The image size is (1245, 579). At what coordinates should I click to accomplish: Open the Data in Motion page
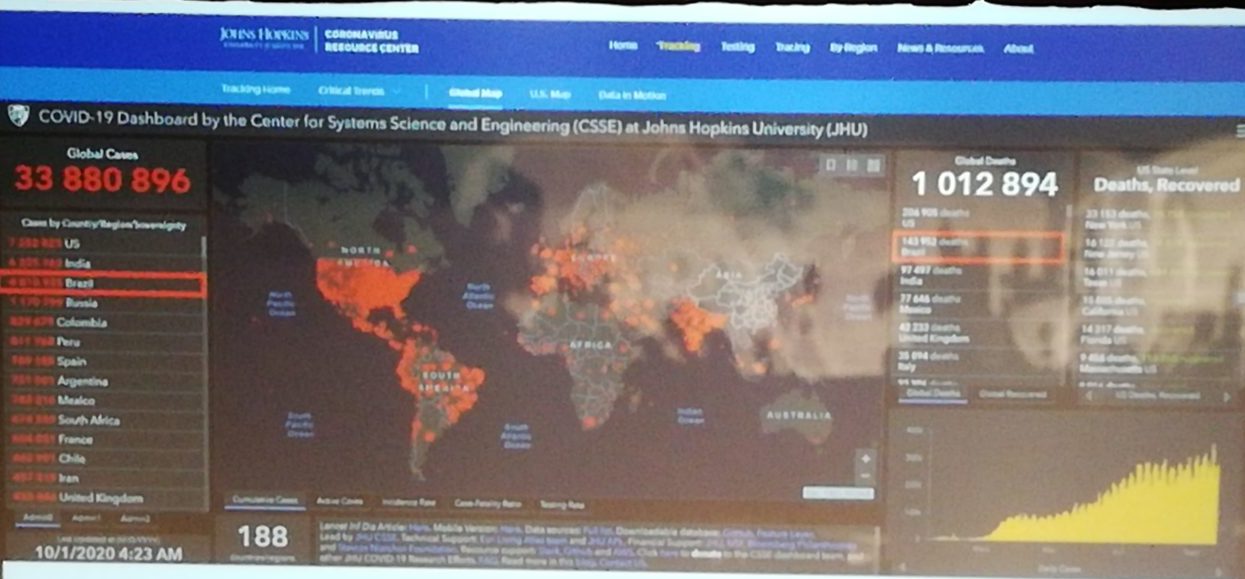[631, 95]
